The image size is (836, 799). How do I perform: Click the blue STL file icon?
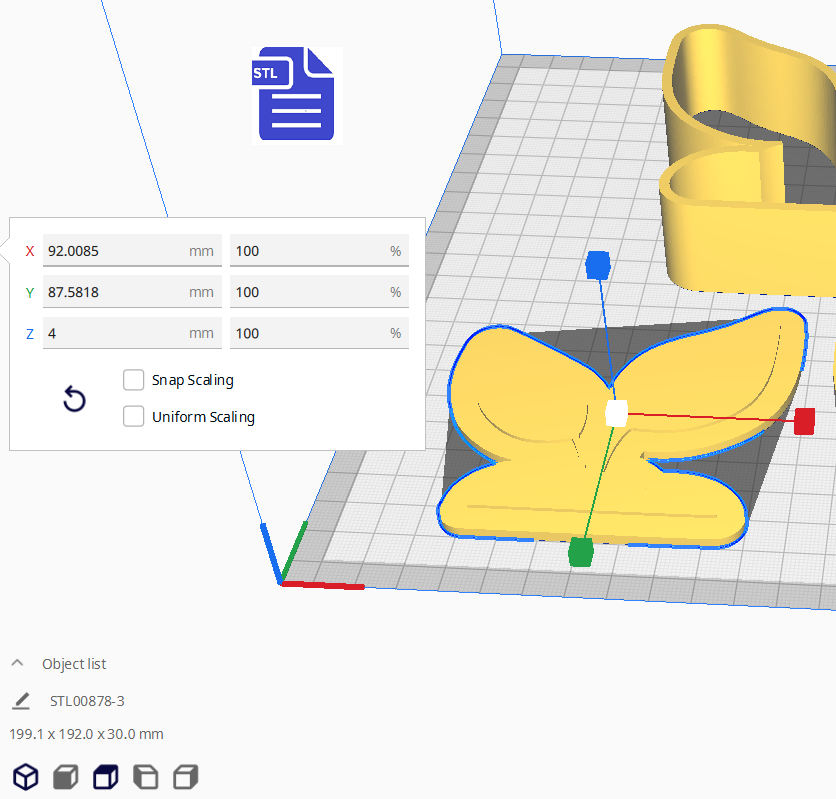[295, 94]
